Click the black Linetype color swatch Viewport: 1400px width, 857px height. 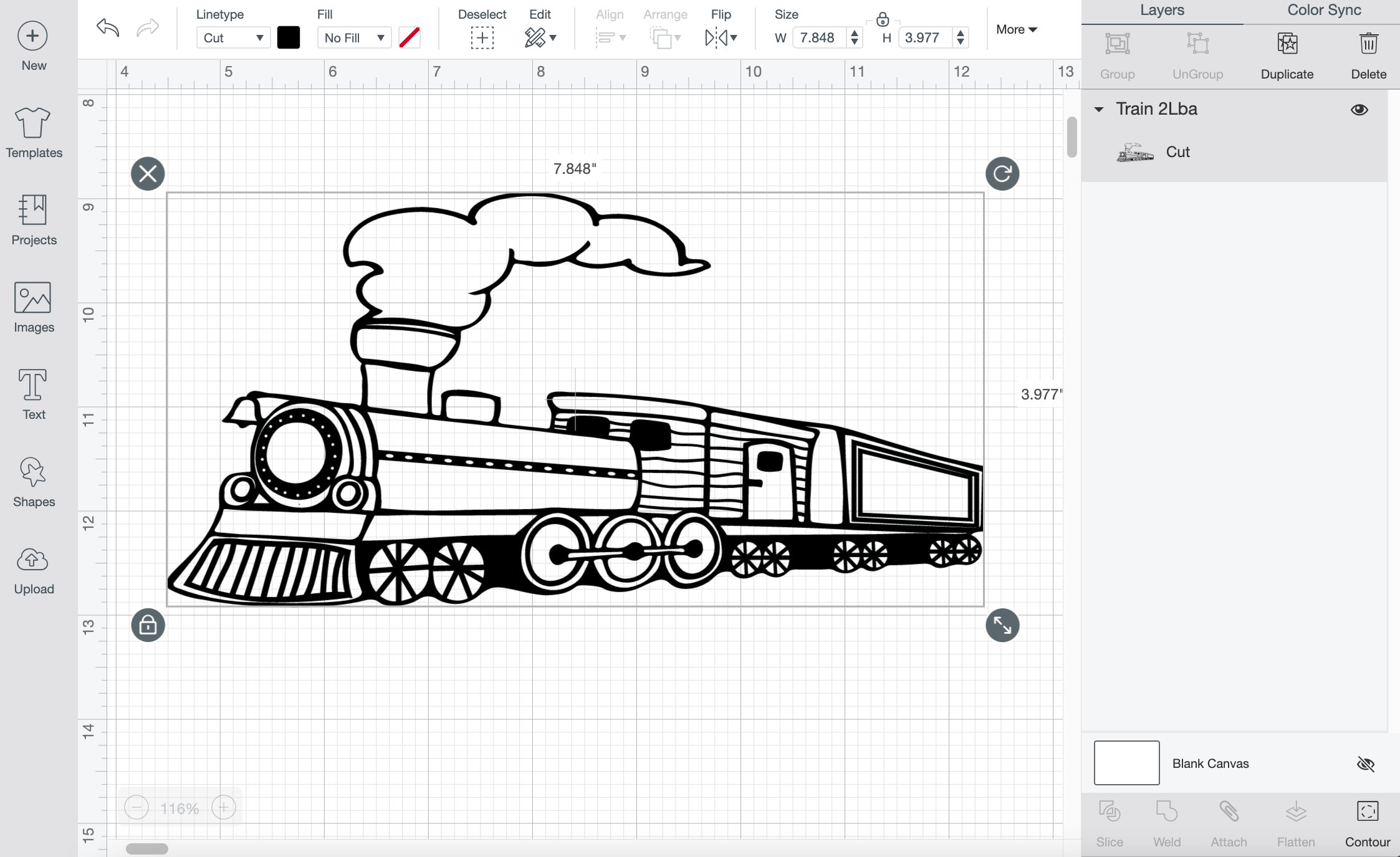coord(289,37)
